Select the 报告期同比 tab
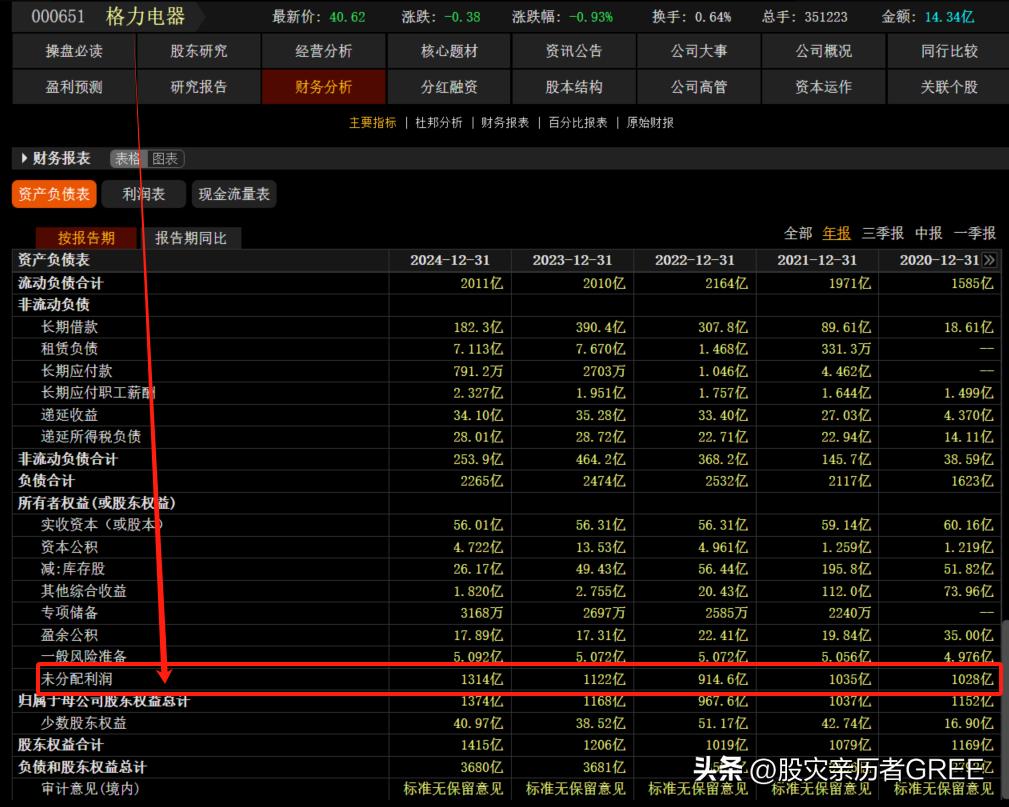1009x807 pixels. 191,238
